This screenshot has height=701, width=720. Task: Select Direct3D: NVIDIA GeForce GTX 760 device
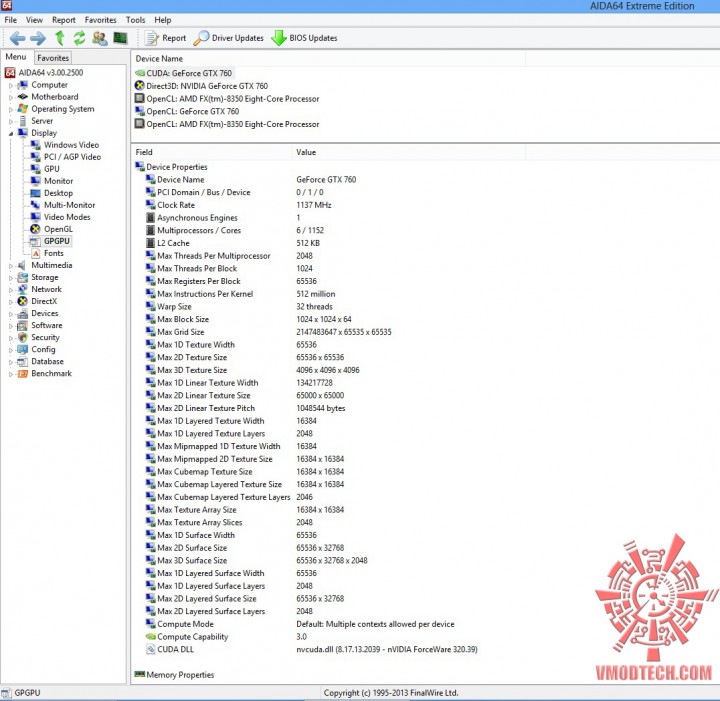click(x=207, y=86)
